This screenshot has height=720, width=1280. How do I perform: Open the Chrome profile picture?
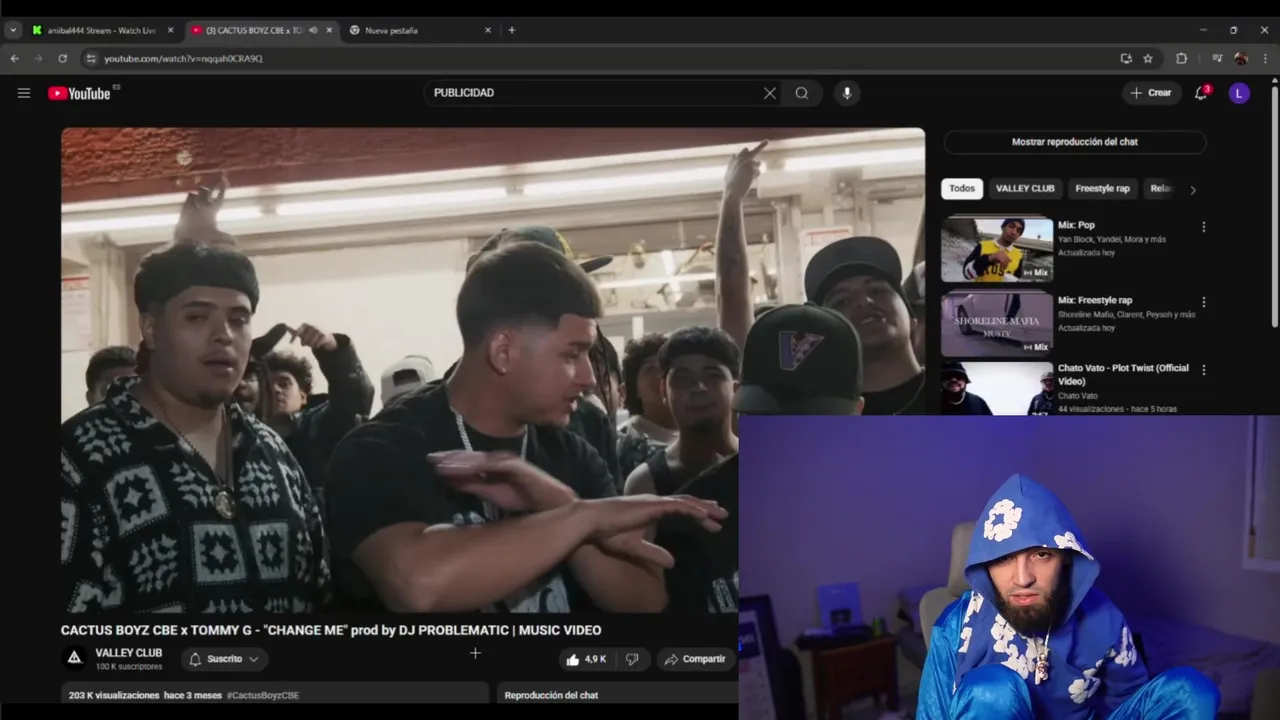1241,59
